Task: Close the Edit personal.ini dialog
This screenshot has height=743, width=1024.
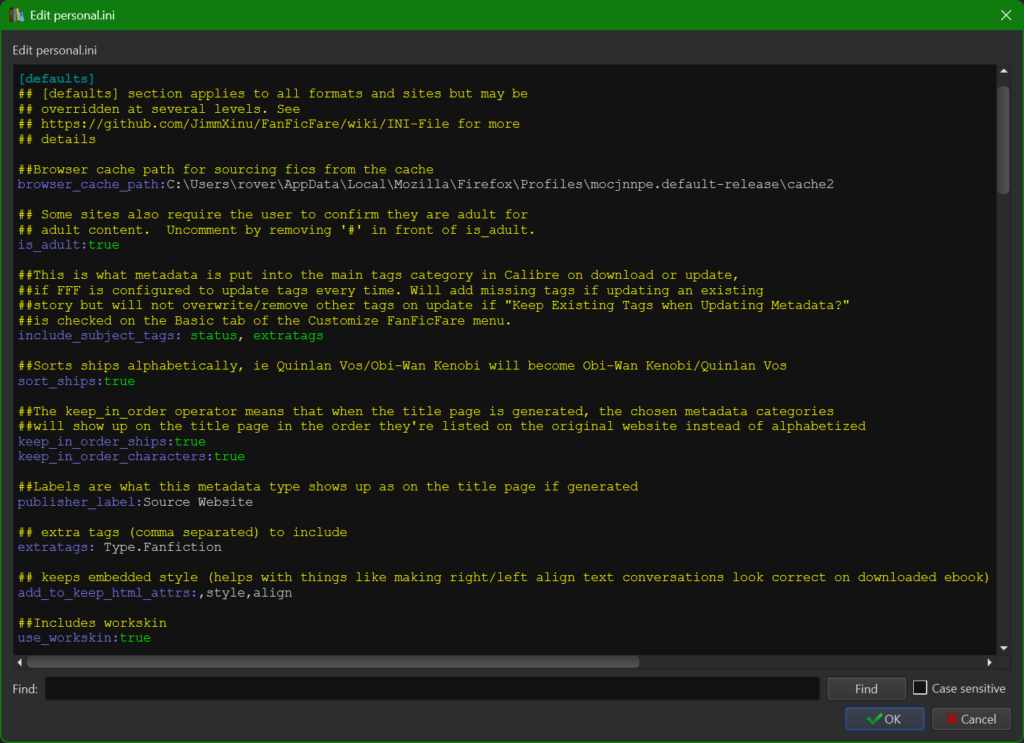Action: pos(1006,15)
